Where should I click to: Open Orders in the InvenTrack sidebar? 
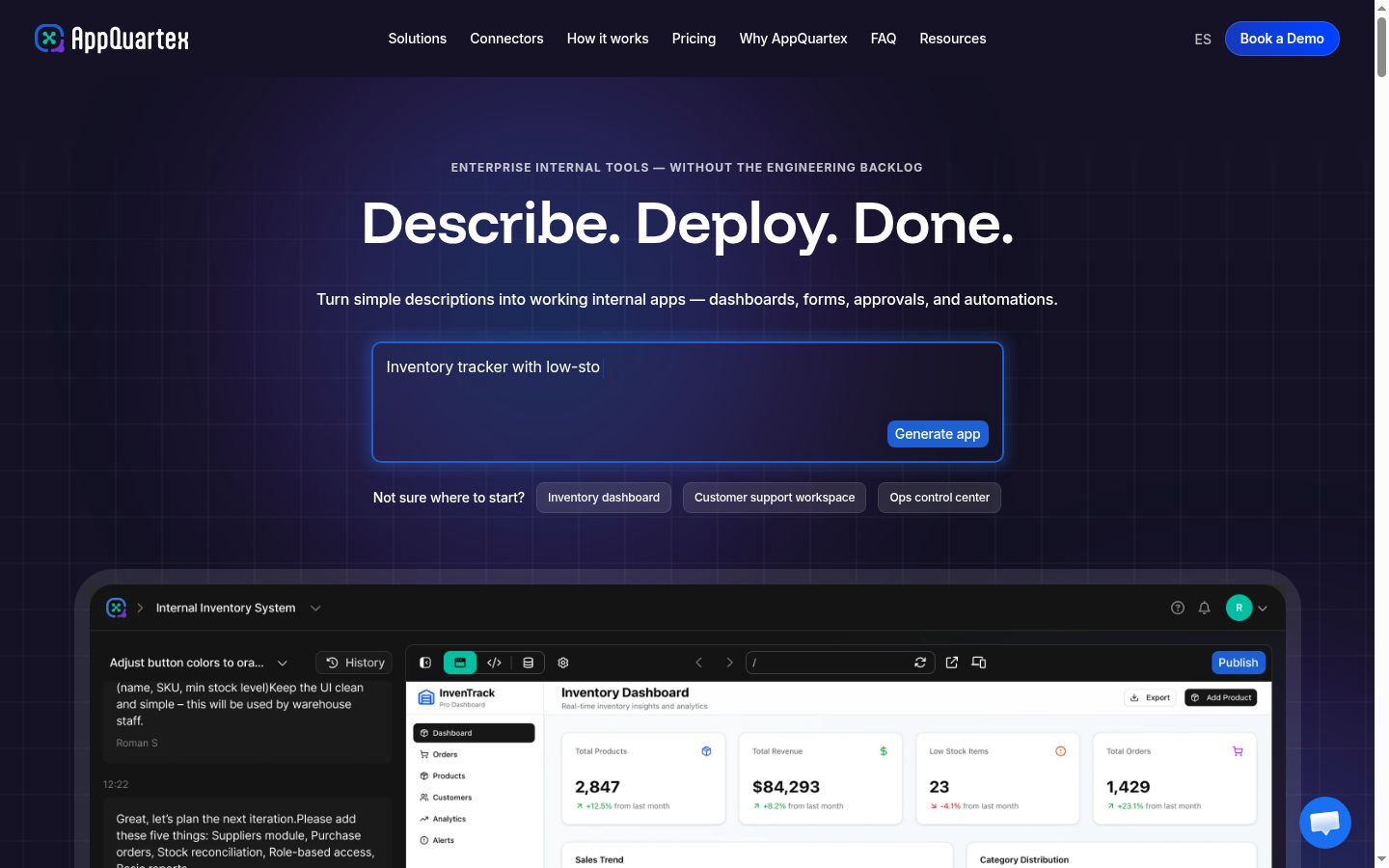pos(474,754)
